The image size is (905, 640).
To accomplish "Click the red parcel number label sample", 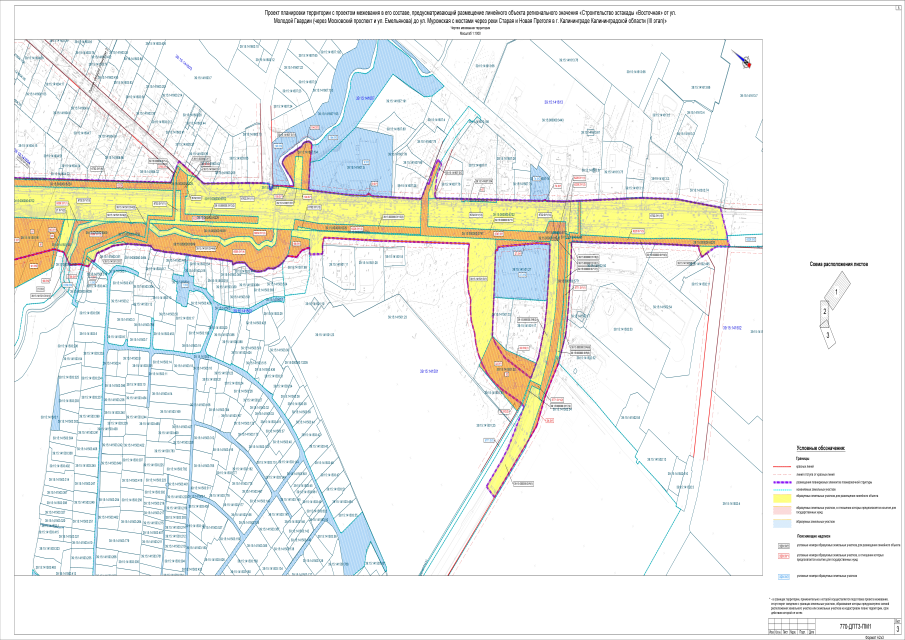I will click(783, 558).
